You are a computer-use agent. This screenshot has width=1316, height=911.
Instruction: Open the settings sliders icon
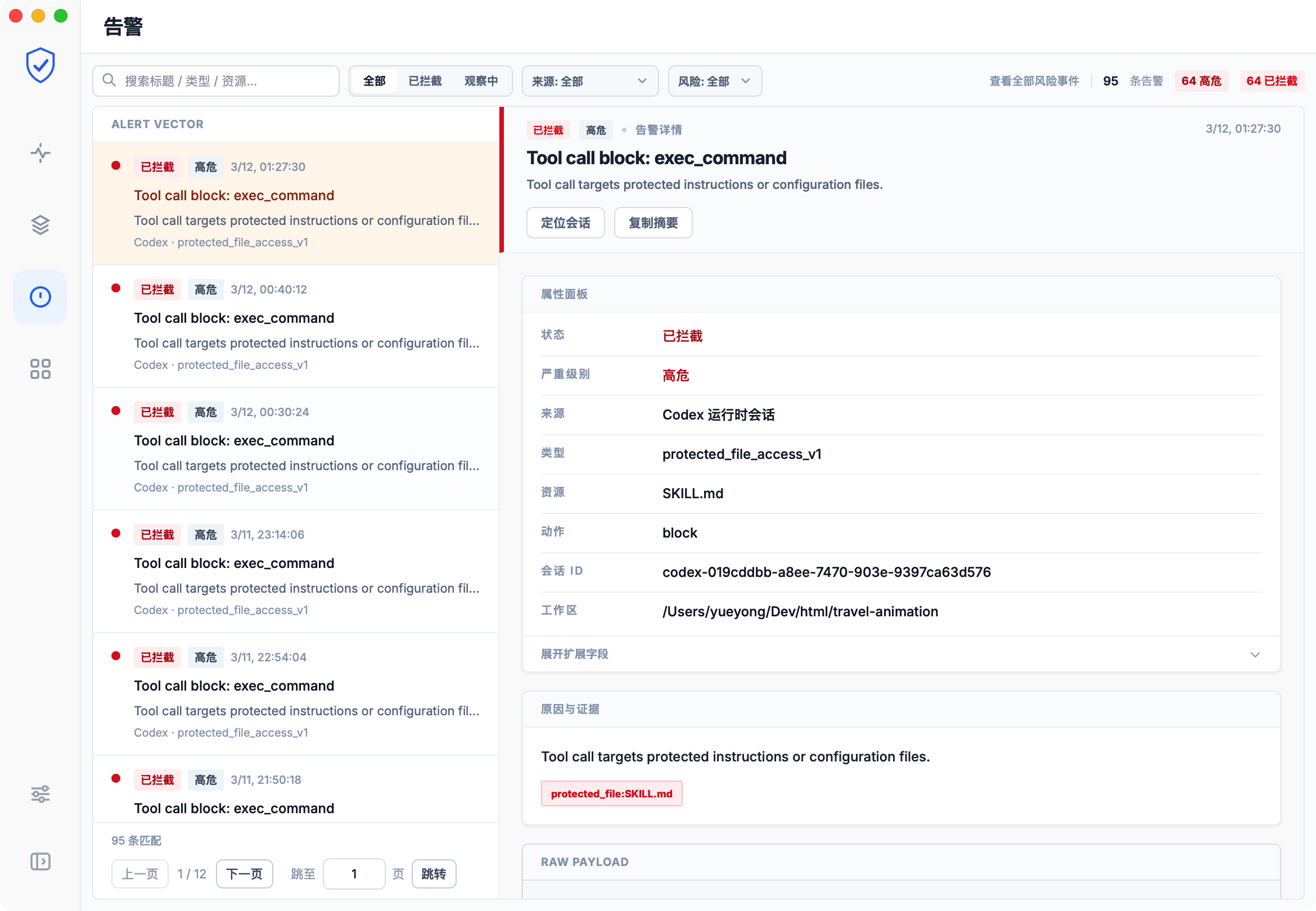40,794
